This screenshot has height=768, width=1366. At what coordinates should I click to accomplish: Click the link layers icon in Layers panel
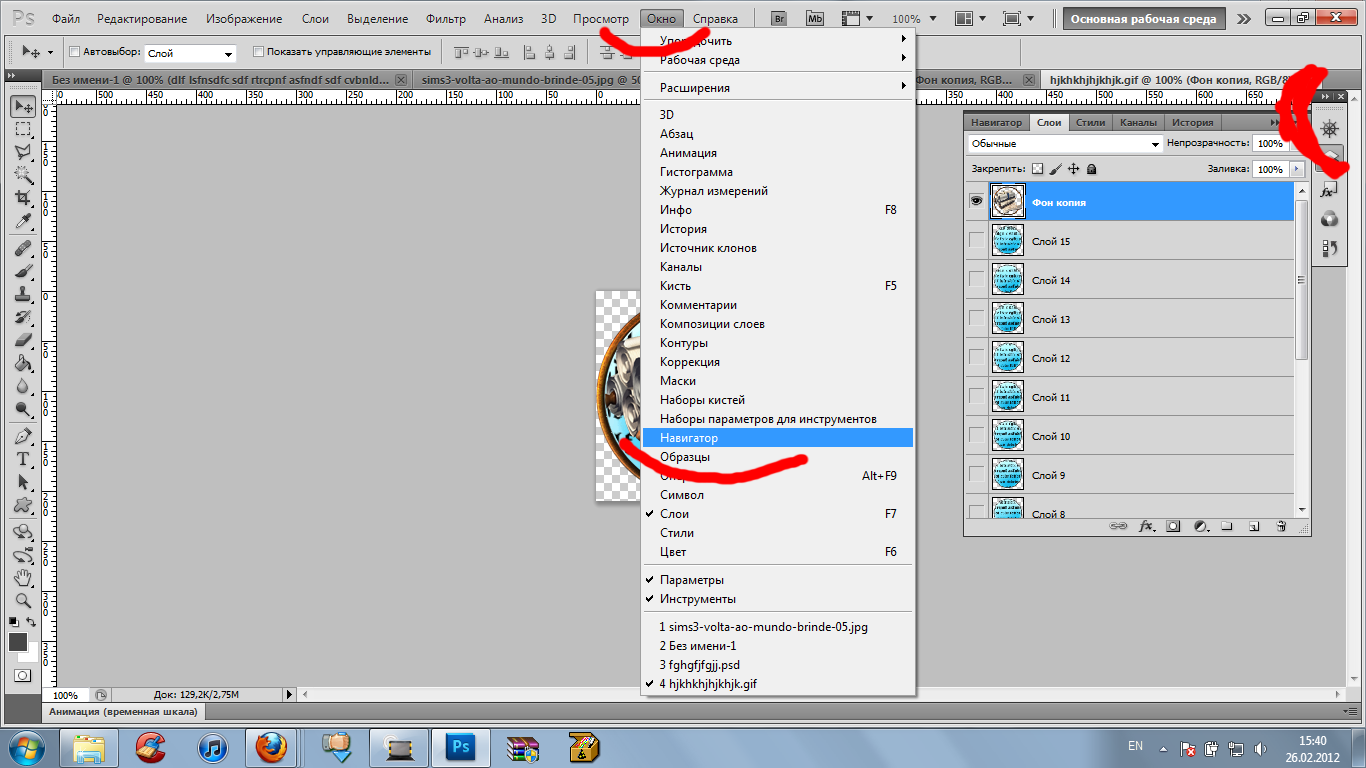coord(1118,526)
